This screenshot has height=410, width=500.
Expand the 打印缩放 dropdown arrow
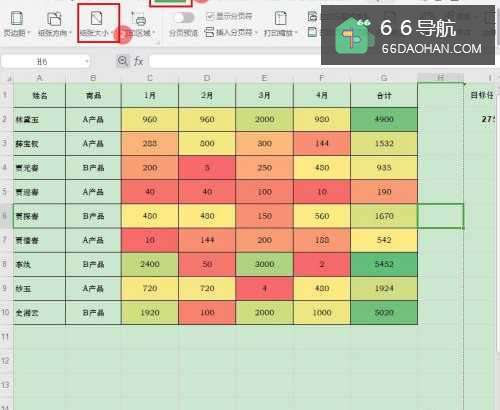point(296,33)
